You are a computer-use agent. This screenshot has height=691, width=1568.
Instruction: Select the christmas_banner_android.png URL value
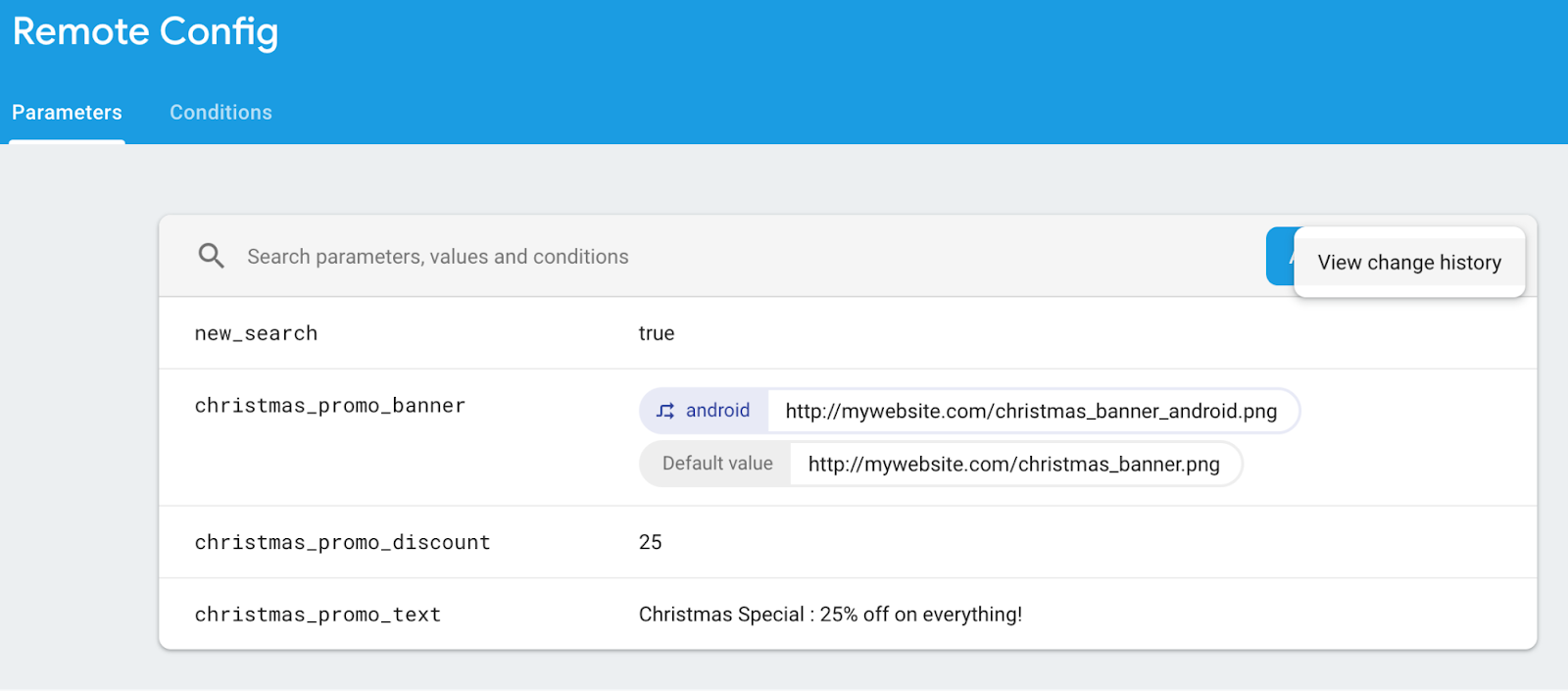click(x=1031, y=412)
